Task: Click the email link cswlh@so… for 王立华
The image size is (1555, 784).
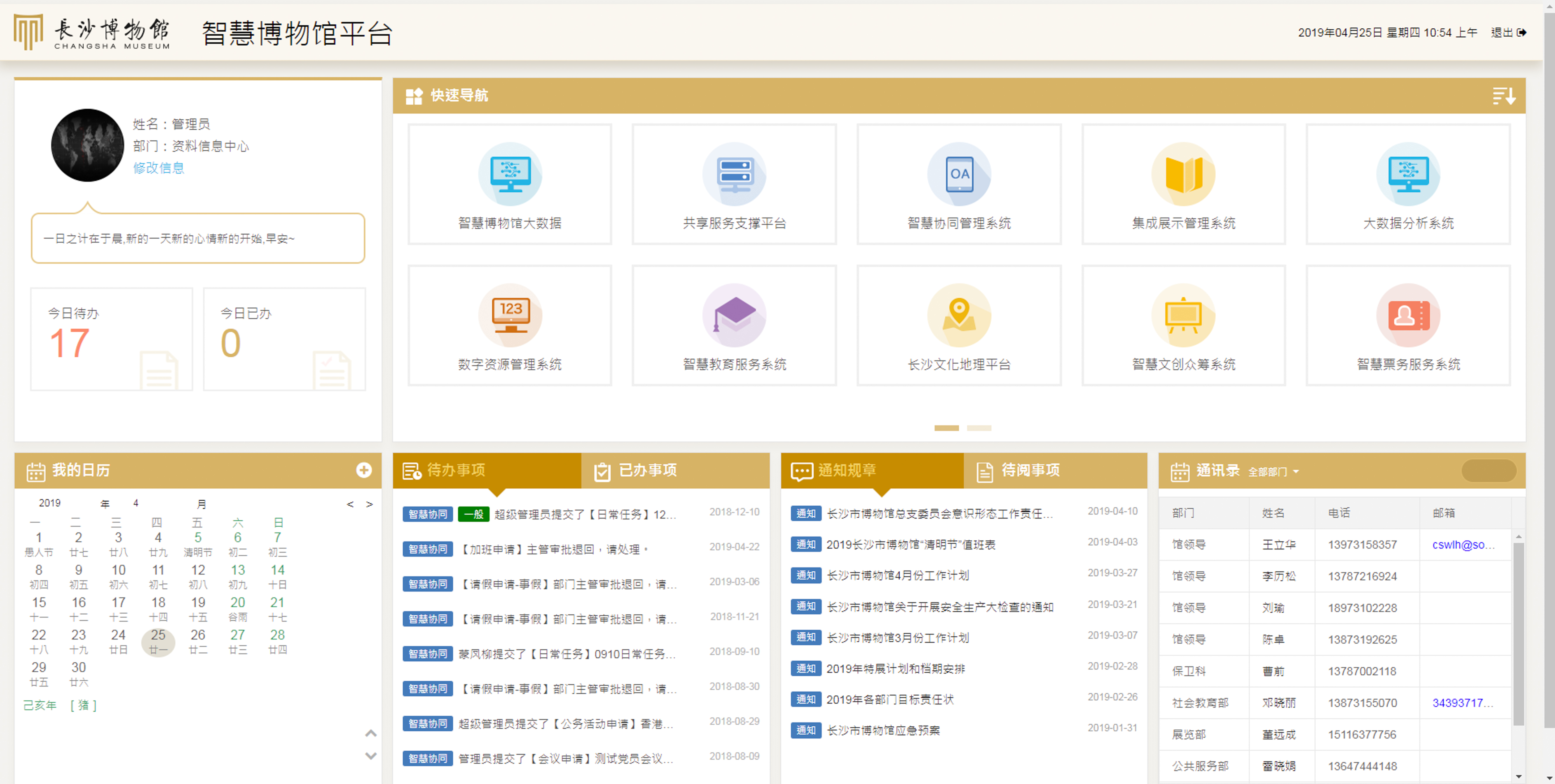Action: (1463, 545)
